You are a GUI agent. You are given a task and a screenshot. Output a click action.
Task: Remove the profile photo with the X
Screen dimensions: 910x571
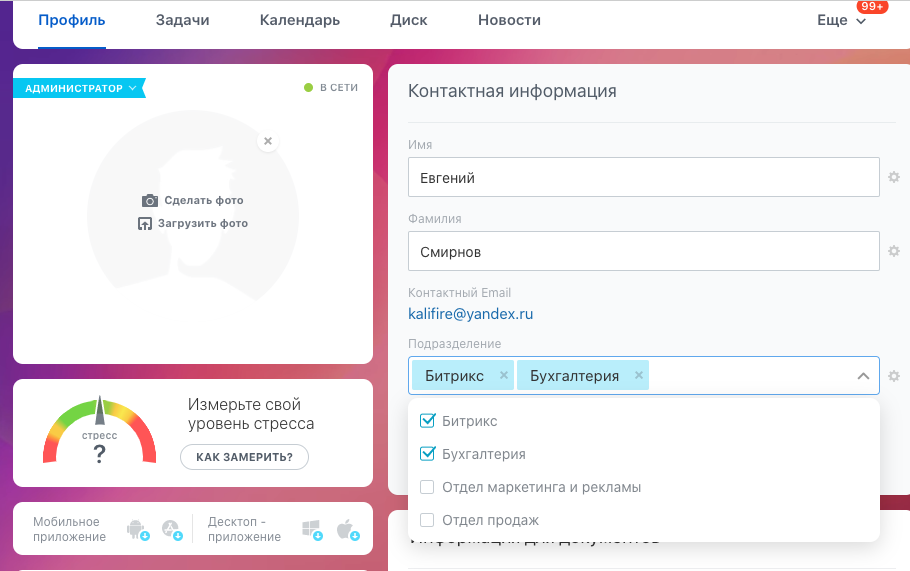tap(268, 141)
